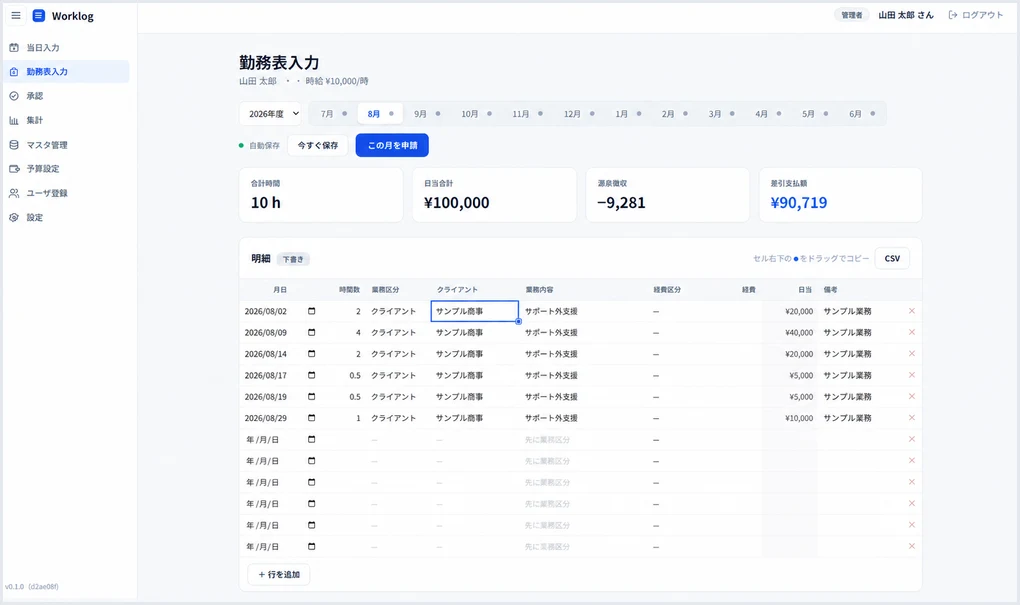Screen dimensions: 1020x605
Task: Delete the 2026/08/19 row
Action: coord(911,396)
